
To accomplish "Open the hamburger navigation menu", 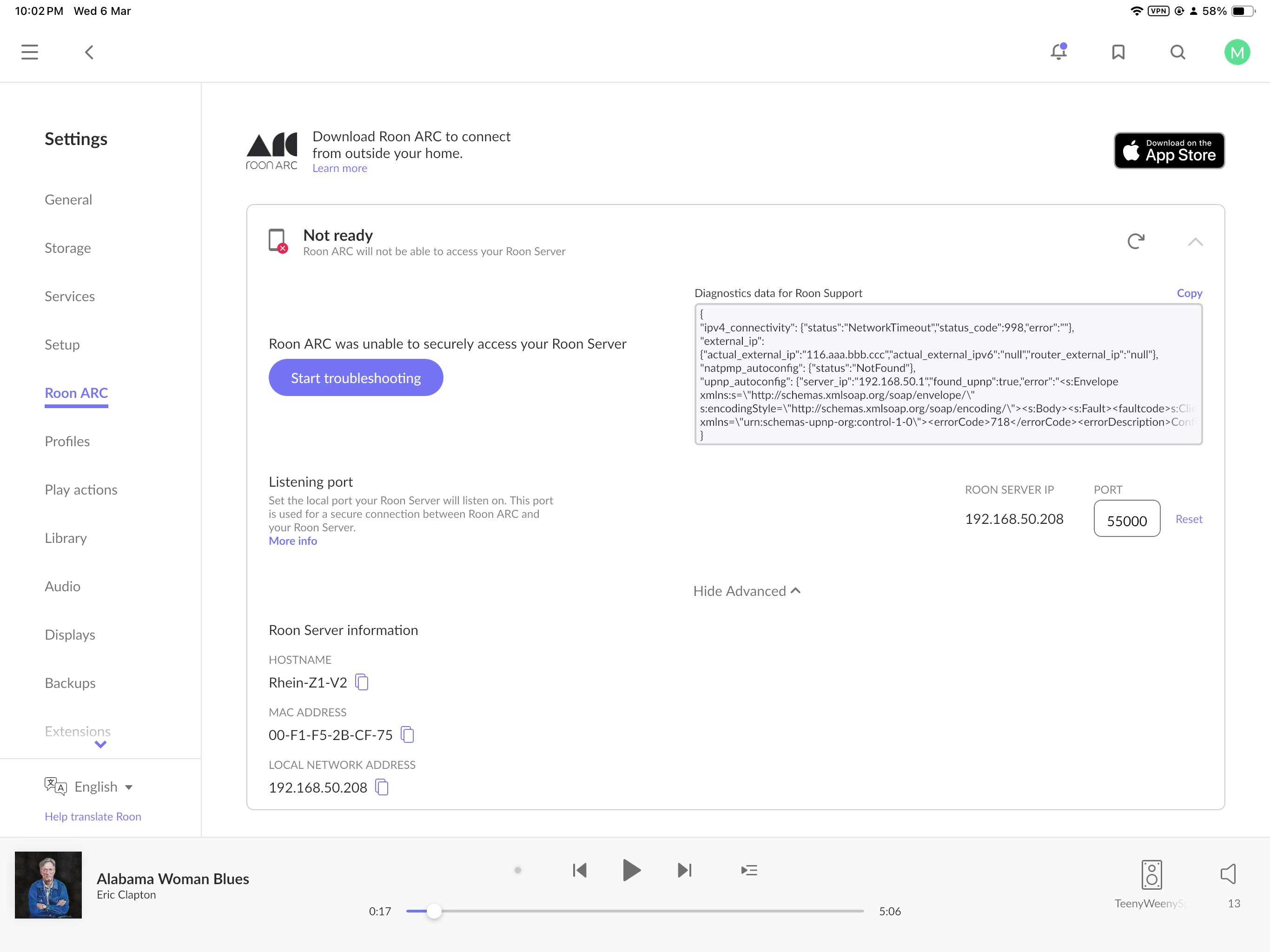I will tap(30, 52).
